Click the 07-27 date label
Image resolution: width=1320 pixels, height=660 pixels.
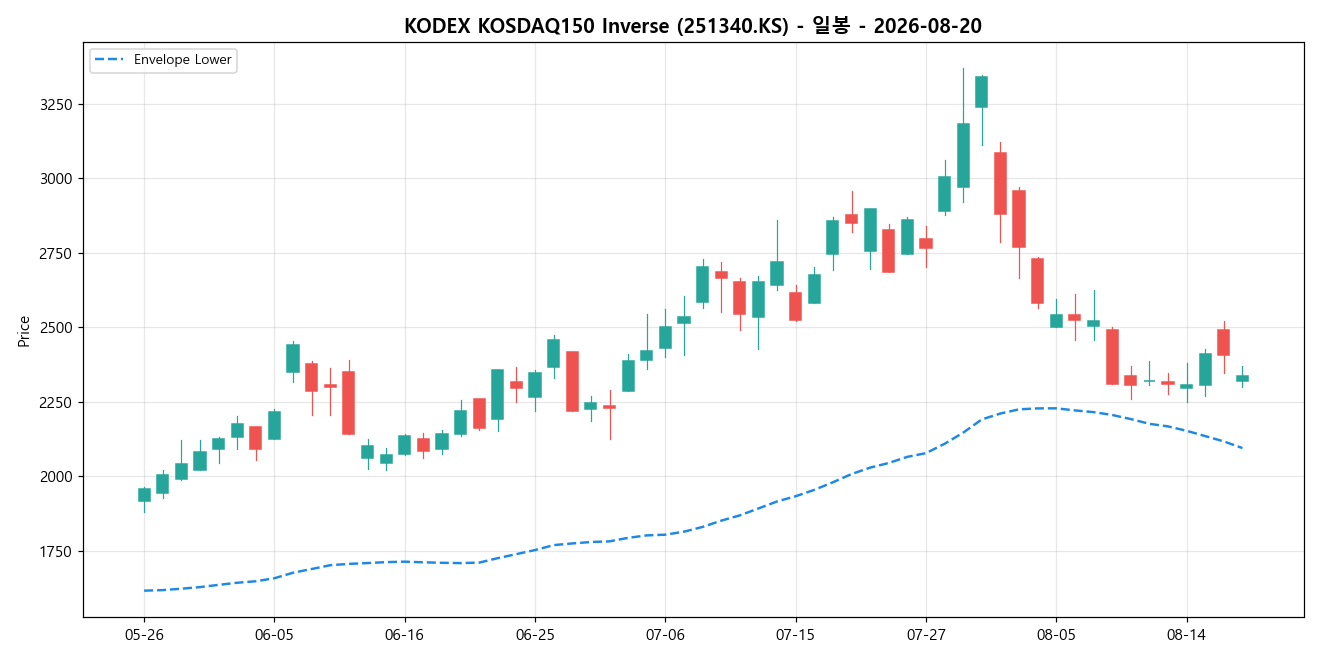[x=926, y=634]
